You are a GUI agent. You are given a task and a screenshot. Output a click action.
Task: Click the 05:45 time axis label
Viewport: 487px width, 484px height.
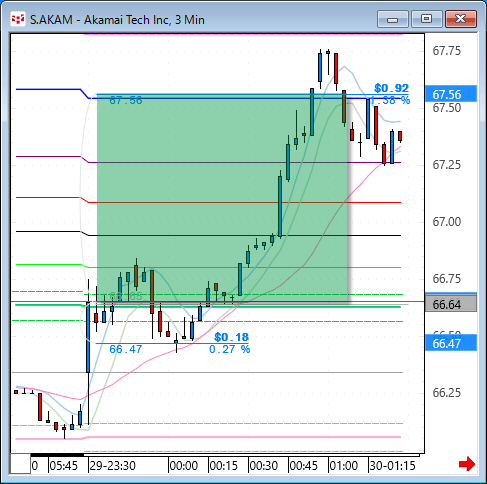[64, 465]
